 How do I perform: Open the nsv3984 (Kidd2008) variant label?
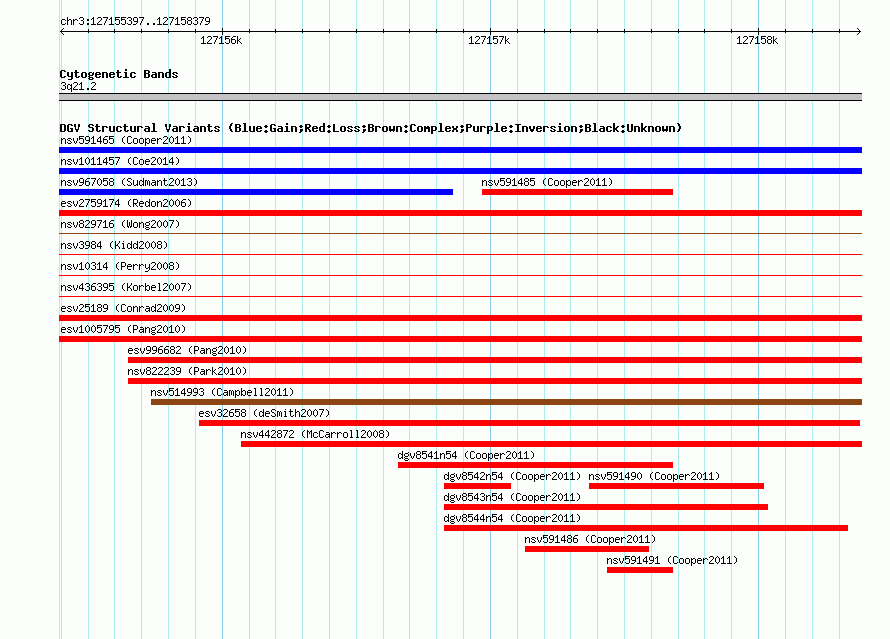[x=114, y=245]
